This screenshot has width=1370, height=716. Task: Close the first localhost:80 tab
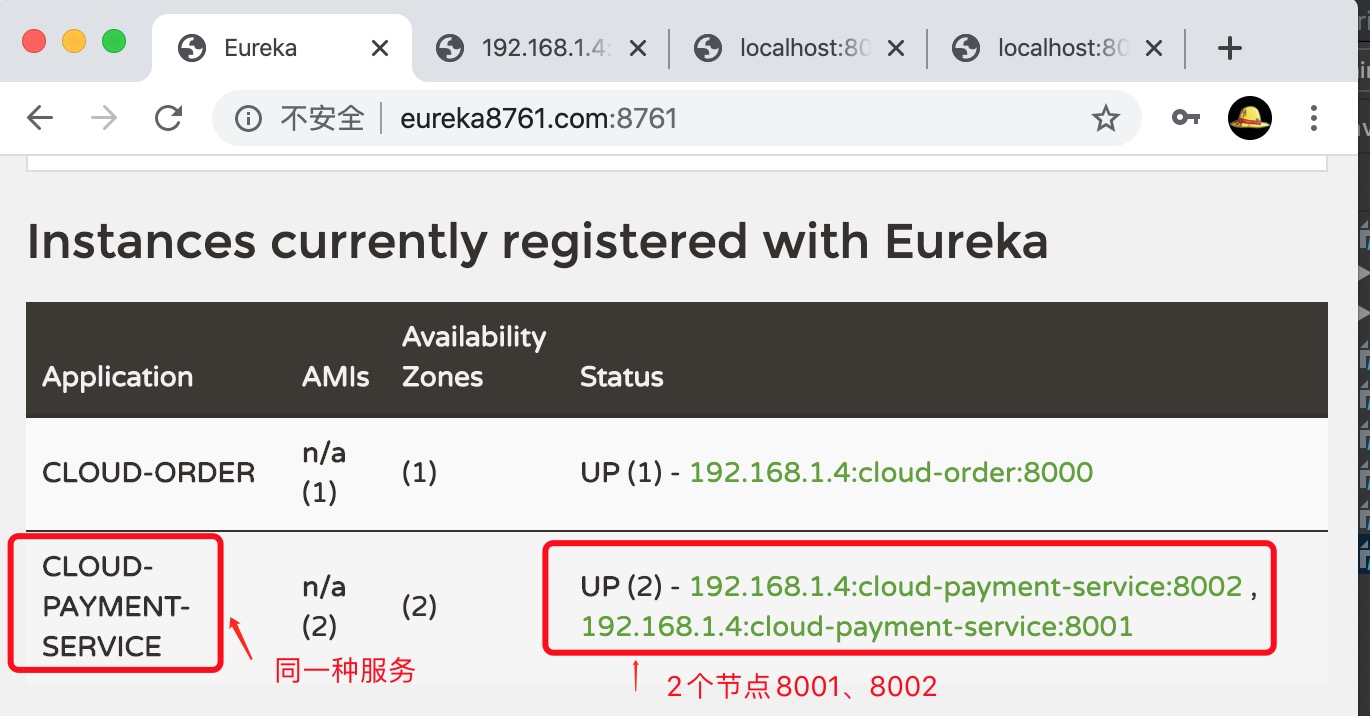pyautogui.click(x=896, y=48)
